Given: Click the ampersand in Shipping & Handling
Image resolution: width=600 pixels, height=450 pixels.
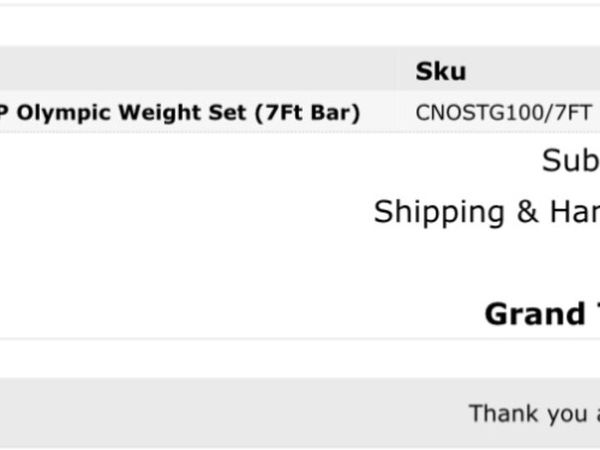Looking at the screenshot, I should coord(527,212).
